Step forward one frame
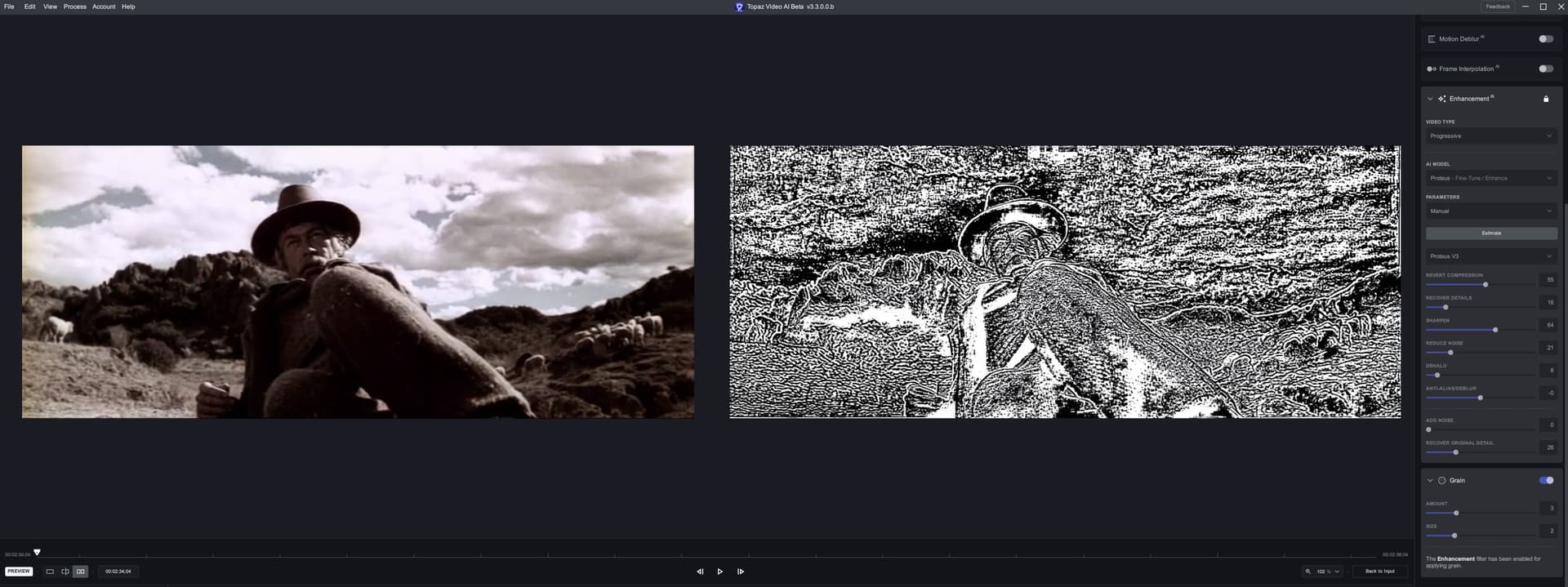 pyautogui.click(x=740, y=571)
